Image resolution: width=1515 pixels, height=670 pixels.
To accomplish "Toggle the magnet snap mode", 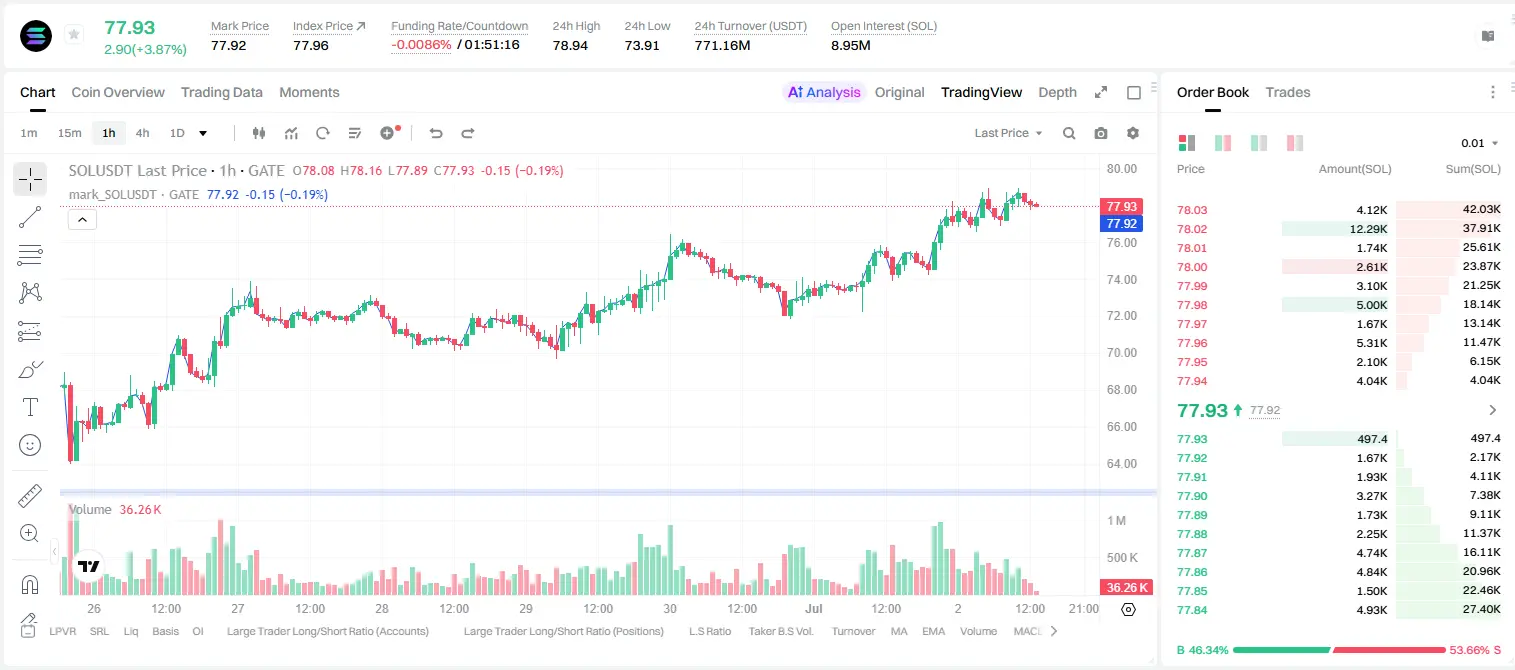I will (x=30, y=584).
